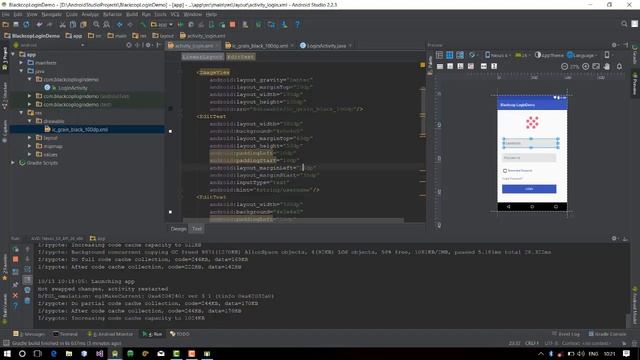Open Visual Studio from the taskbar
Screen dimensions: 640x360
[100, 353]
